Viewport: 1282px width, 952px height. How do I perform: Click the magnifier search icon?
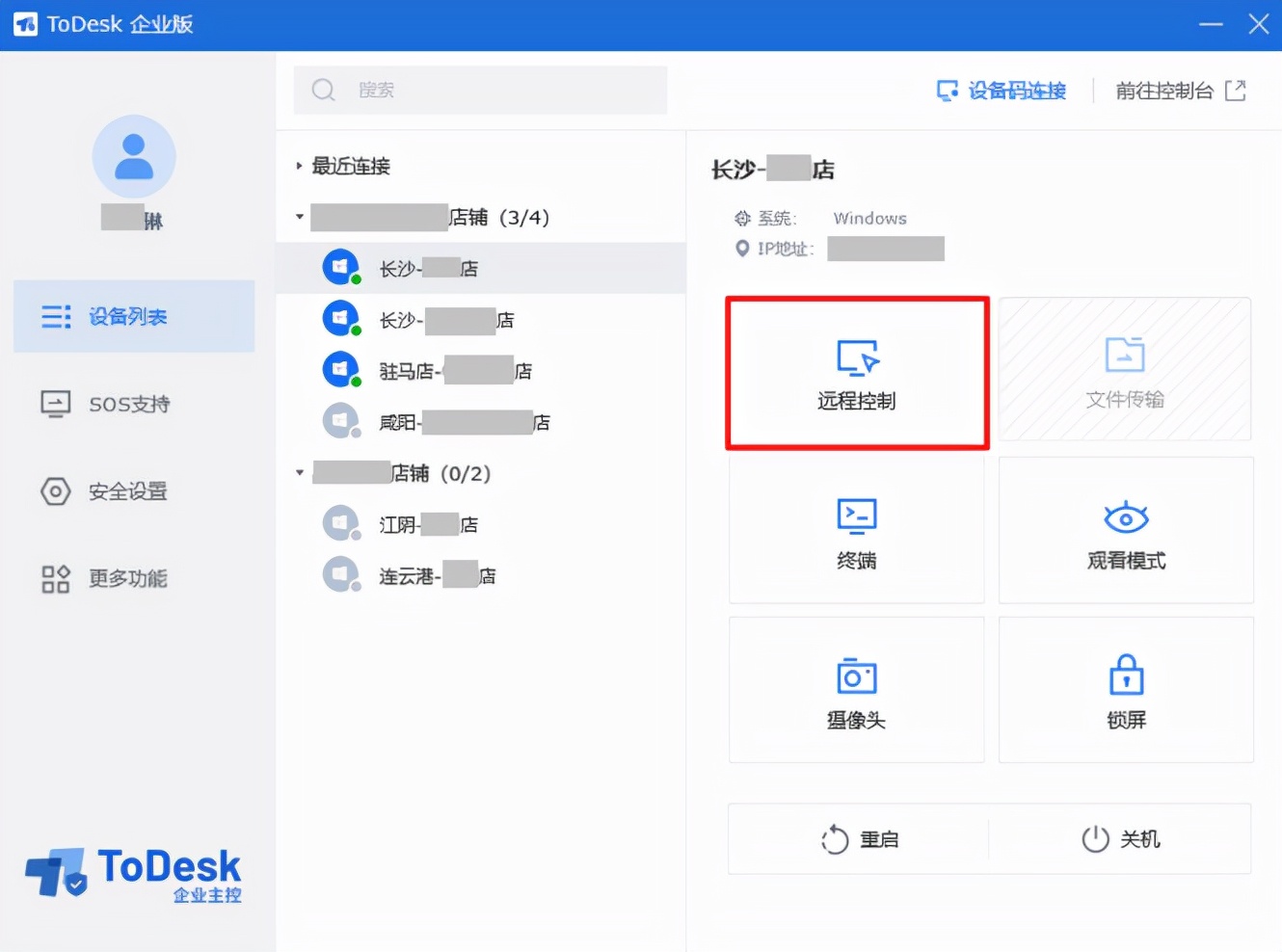324,90
